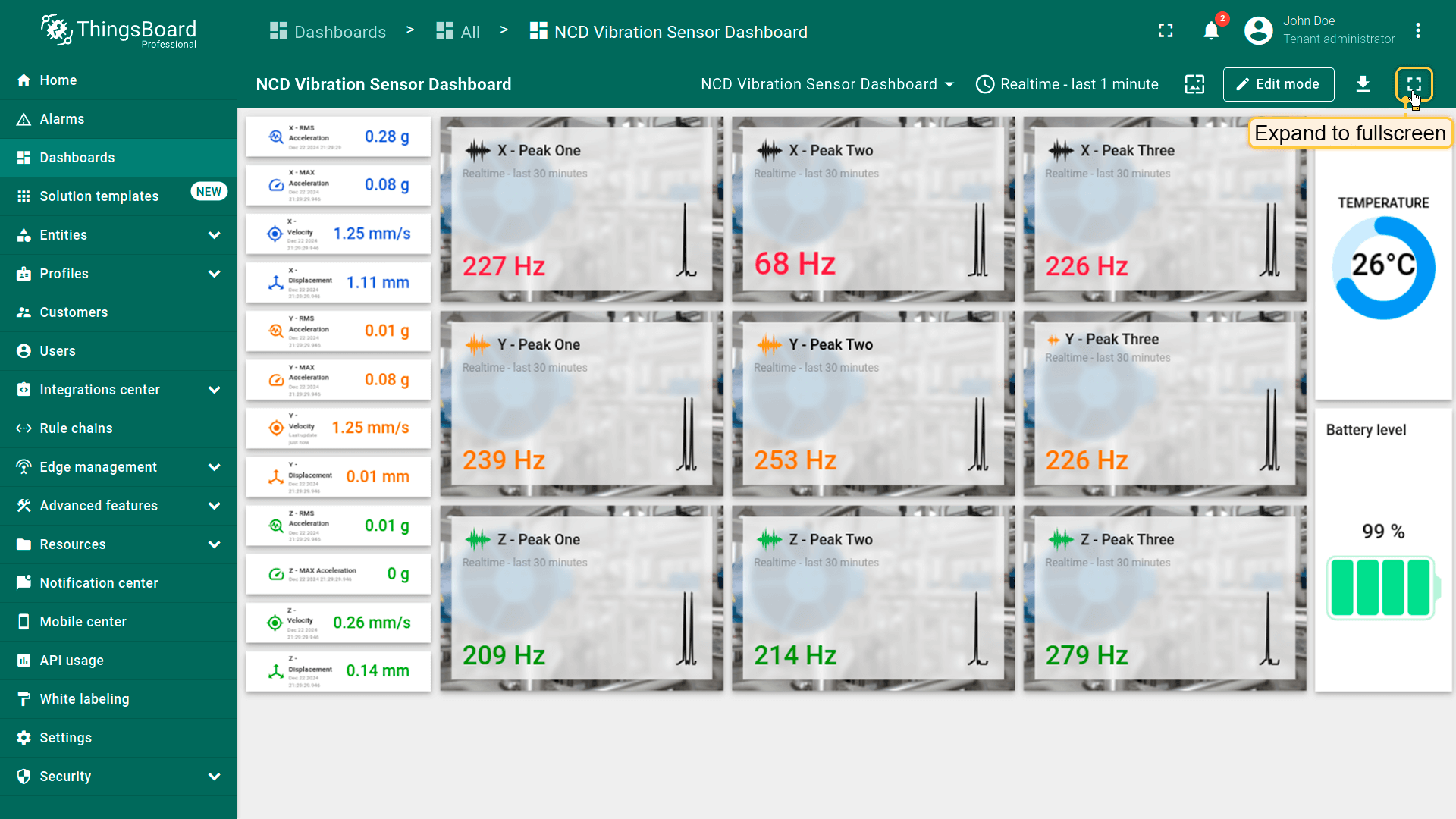Click the temperature circular gauge
The width and height of the screenshot is (1456, 819).
pos(1383,267)
